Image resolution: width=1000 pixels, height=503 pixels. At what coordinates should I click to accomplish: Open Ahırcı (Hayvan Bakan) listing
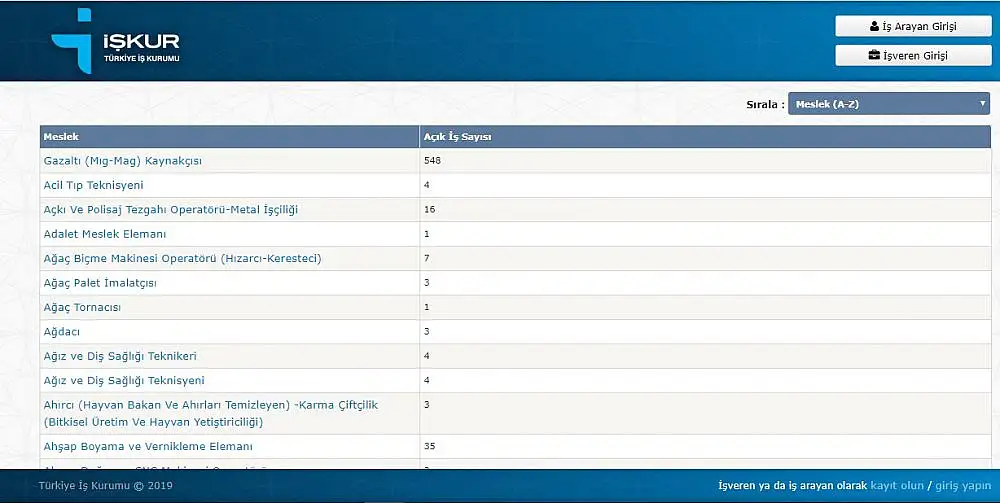tap(210, 413)
